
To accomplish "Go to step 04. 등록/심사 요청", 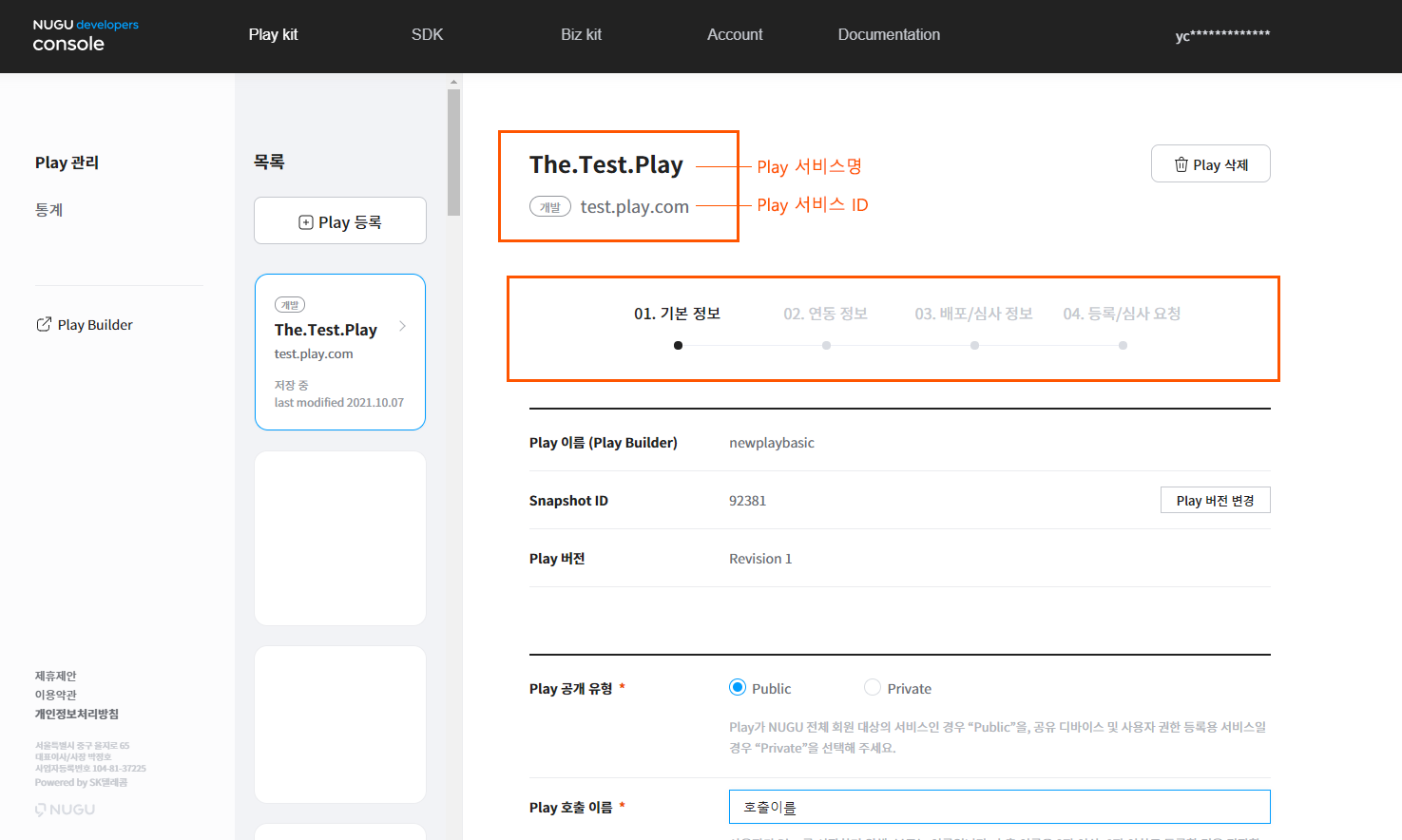I will pos(1122,314).
